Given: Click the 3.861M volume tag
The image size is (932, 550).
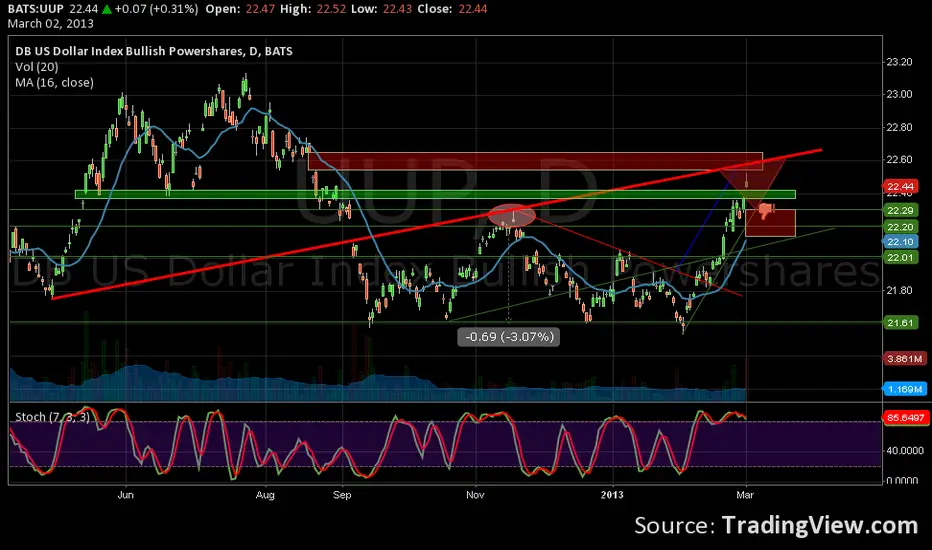Looking at the screenshot, I should point(905,359).
